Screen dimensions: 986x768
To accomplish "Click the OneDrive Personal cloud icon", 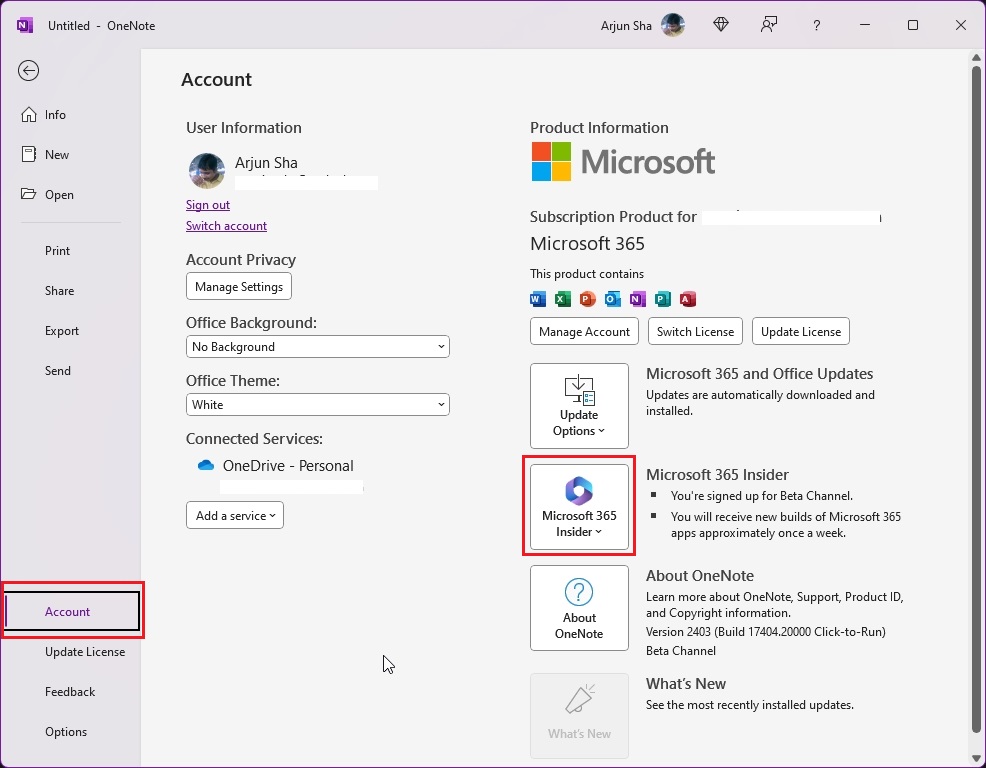I will pos(205,465).
